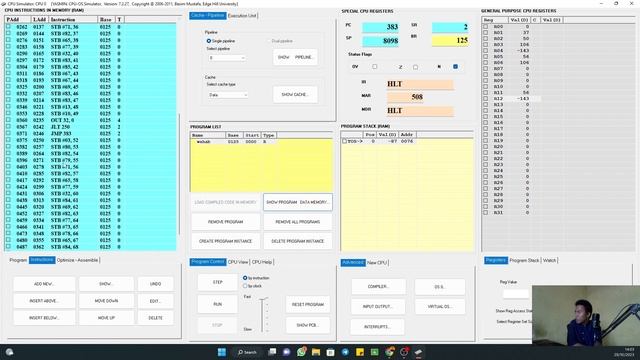The width and height of the screenshot is (640, 360).
Task: Open the COMPILER window button
Action: (378, 287)
